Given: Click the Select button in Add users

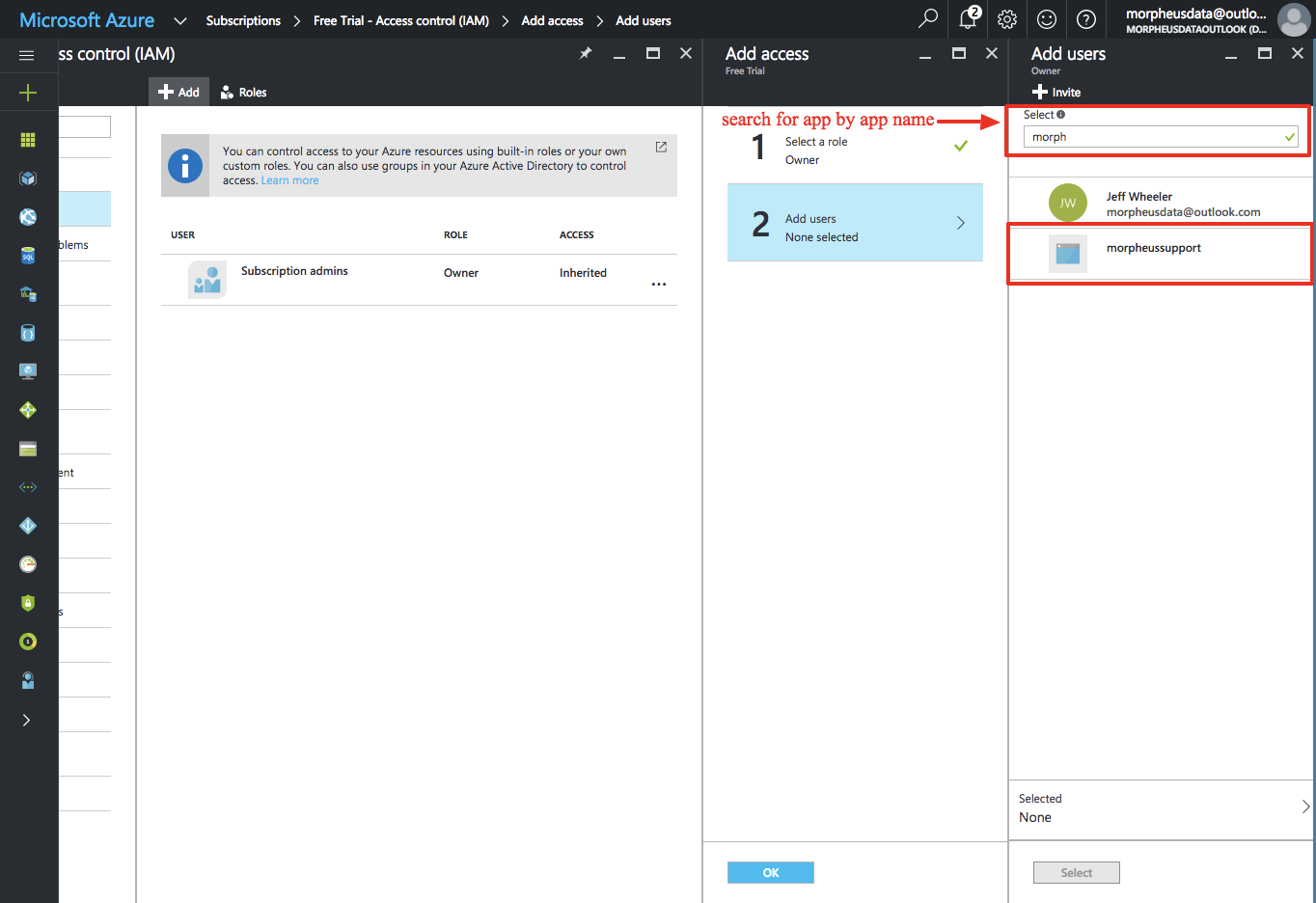Looking at the screenshot, I should pyautogui.click(x=1077, y=872).
